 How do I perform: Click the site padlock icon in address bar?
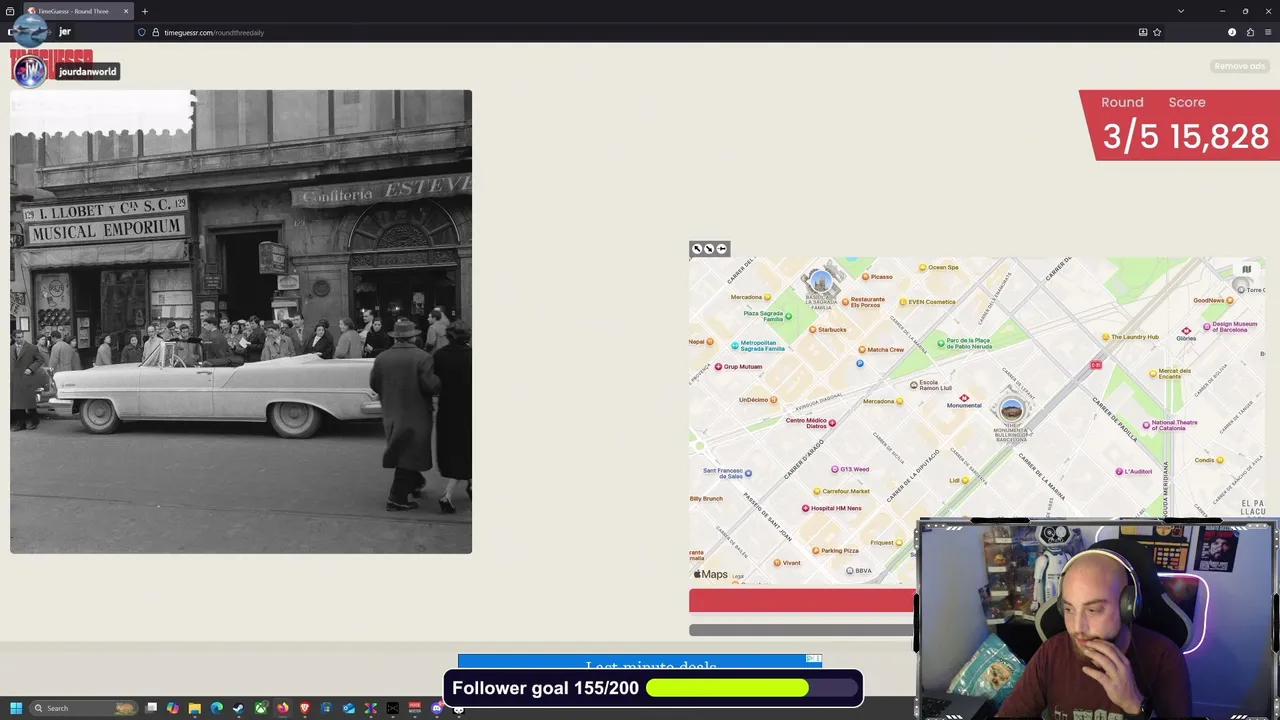pyautogui.click(x=155, y=32)
